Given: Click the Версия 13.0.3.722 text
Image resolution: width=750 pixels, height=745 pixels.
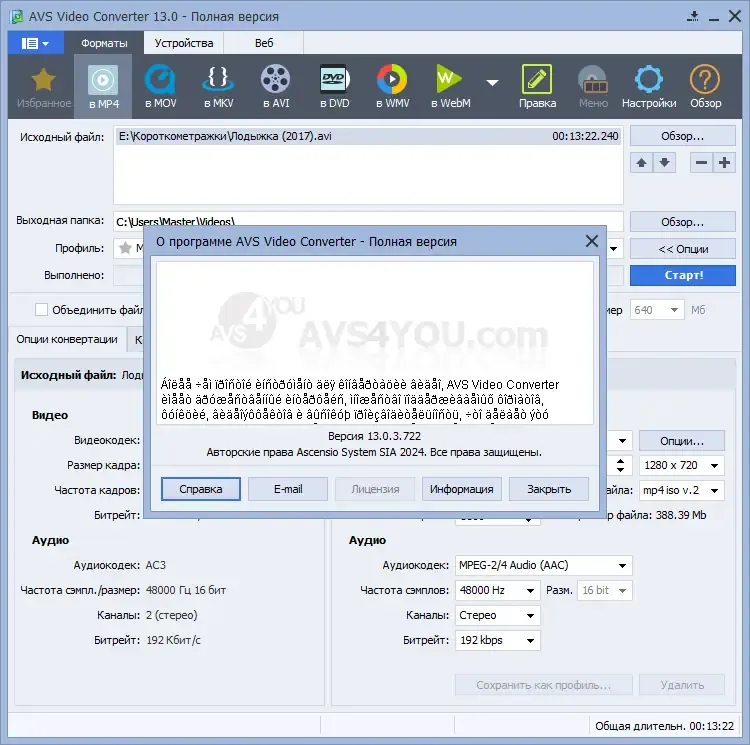Looking at the screenshot, I should (375, 436).
